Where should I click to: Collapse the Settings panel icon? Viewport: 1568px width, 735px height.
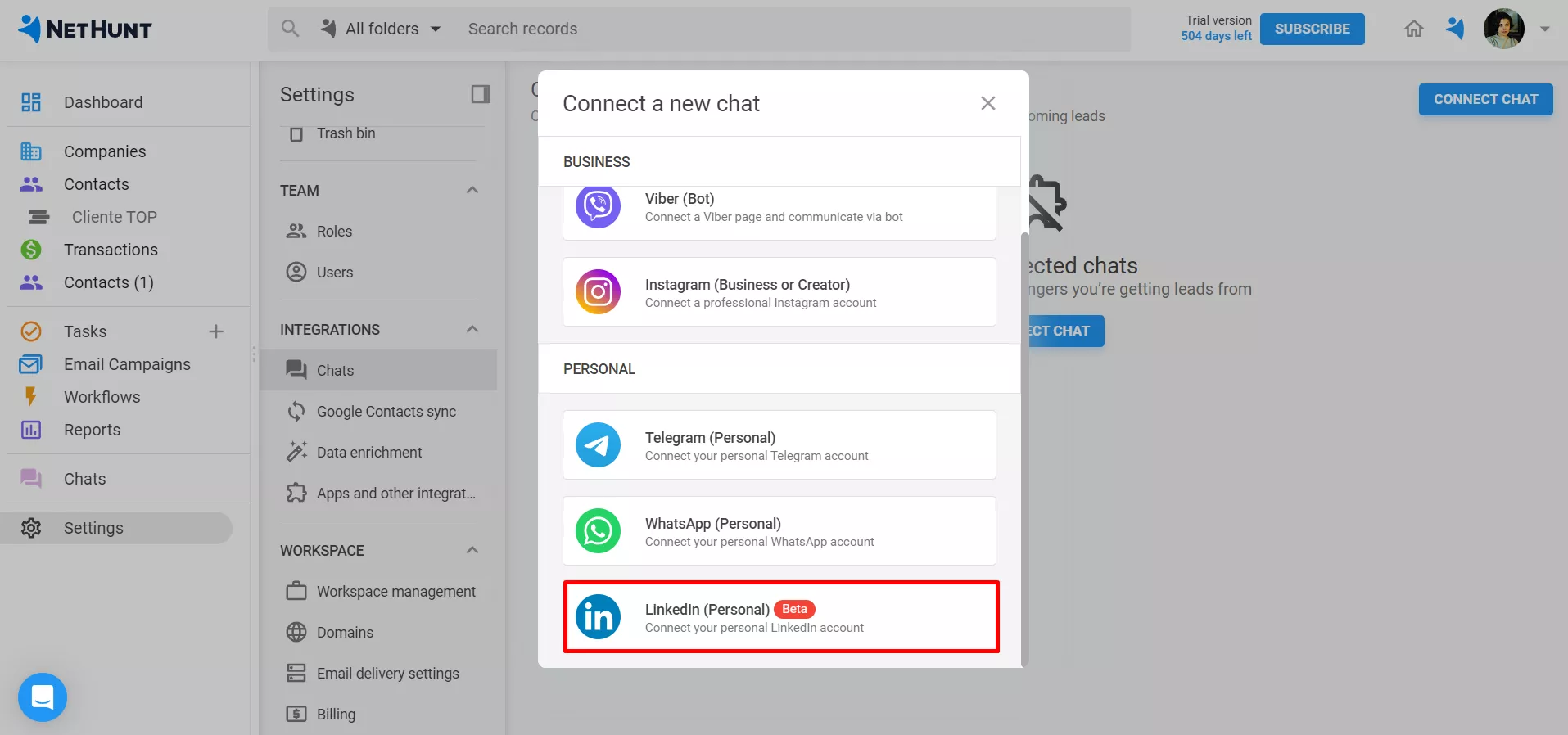pyautogui.click(x=481, y=94)
